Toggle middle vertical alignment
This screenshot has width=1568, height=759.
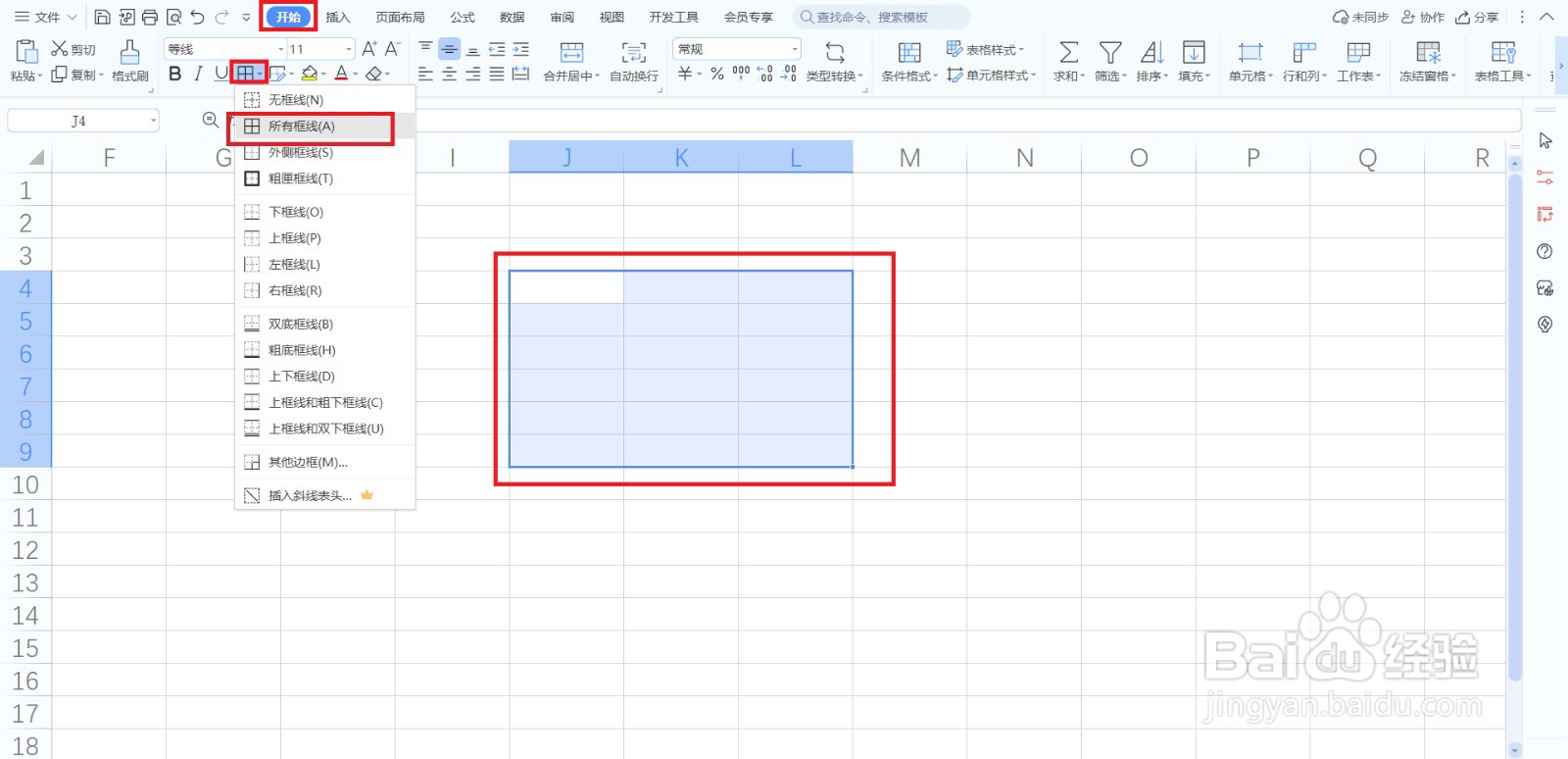[x=449, y=49]
